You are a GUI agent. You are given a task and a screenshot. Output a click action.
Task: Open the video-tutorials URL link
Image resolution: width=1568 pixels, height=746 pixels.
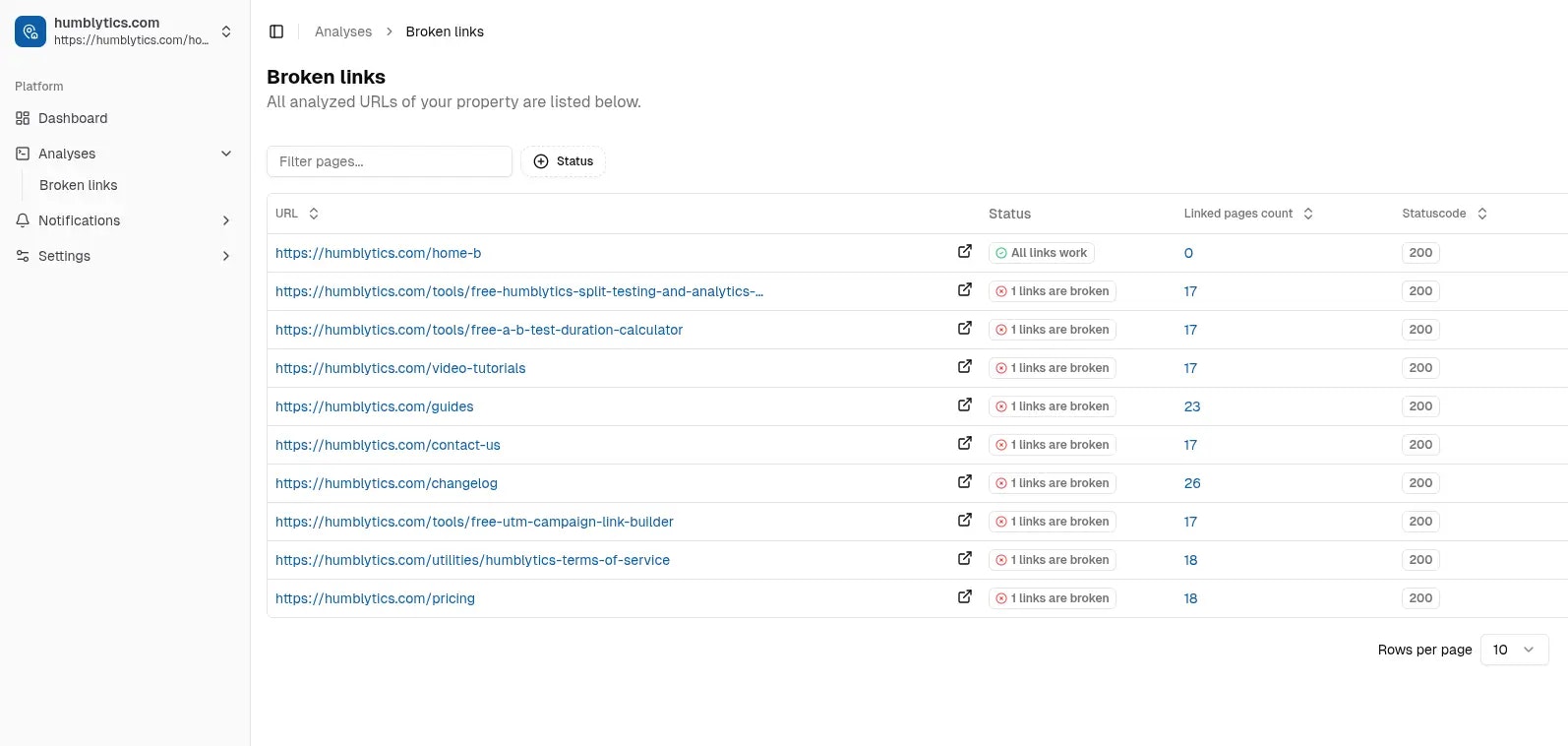(400, 368)
